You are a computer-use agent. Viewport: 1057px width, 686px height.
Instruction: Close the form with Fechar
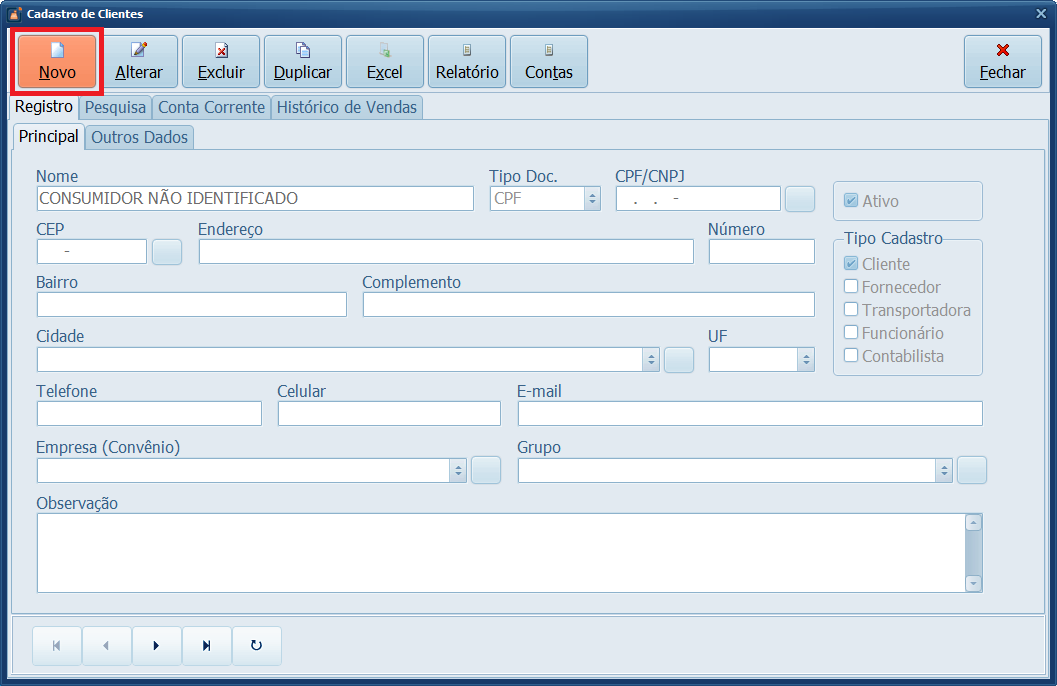click(x=1002, y=62)
